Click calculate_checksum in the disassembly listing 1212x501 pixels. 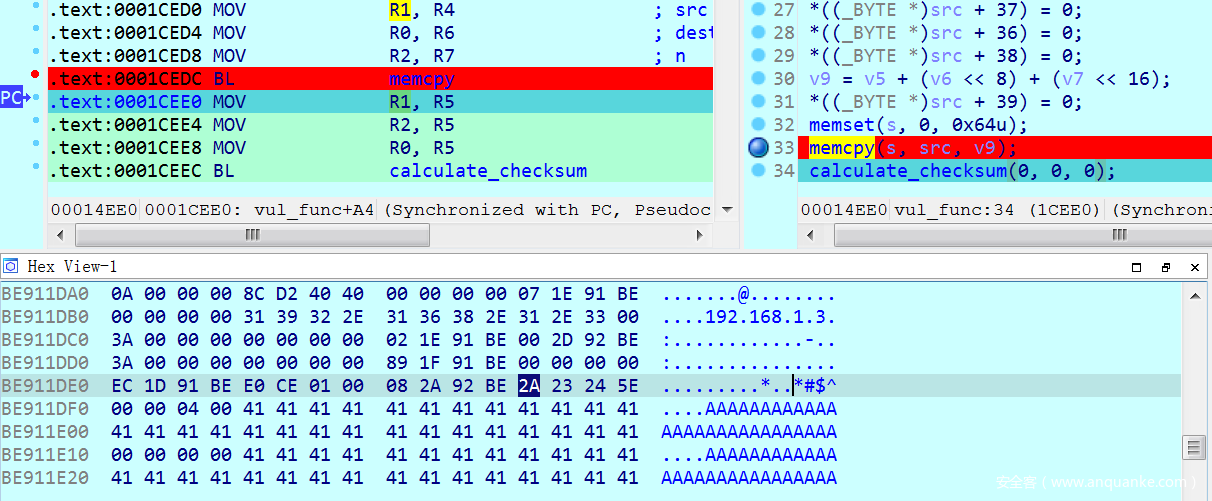[488, 171]
